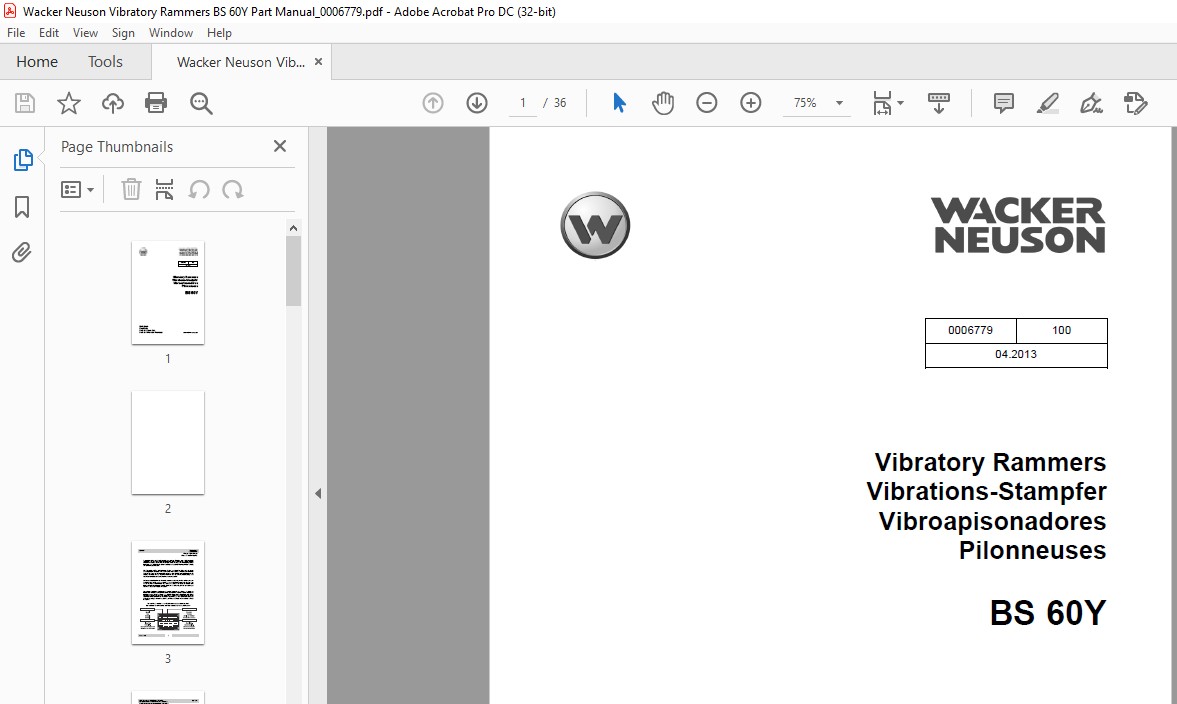
Task: Click the print pages thumbnail icon
Action: (x=164, y=189)
